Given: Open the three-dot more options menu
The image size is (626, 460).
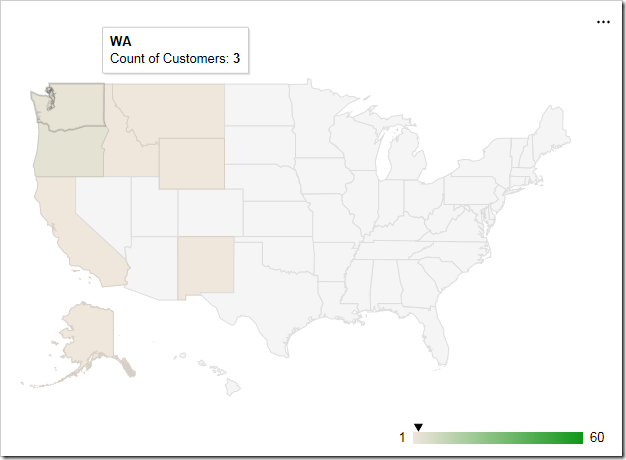Looking at the screenshot, I should pos(603,22).
